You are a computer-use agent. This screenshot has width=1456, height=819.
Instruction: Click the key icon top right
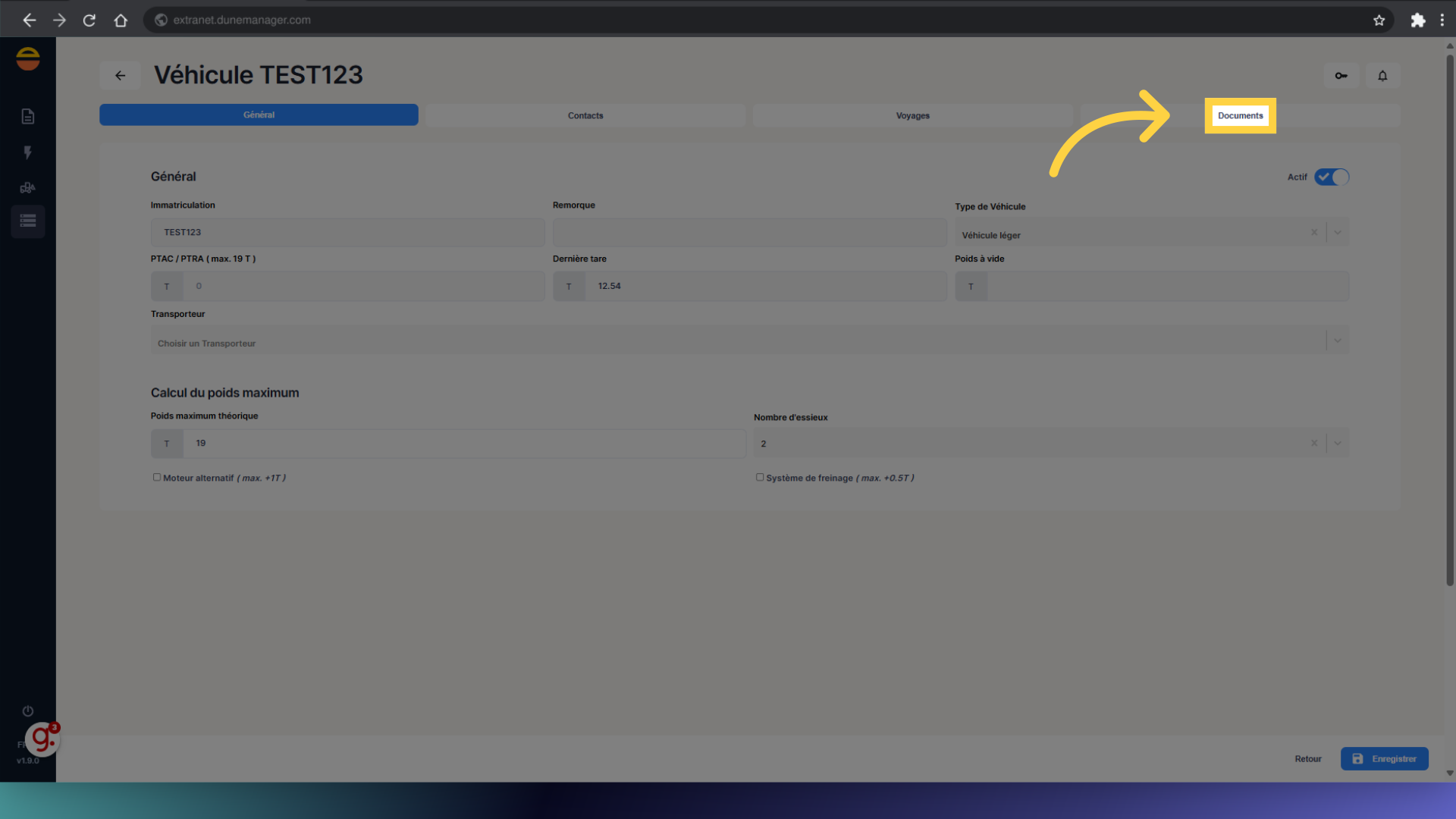click(1341, 76)
